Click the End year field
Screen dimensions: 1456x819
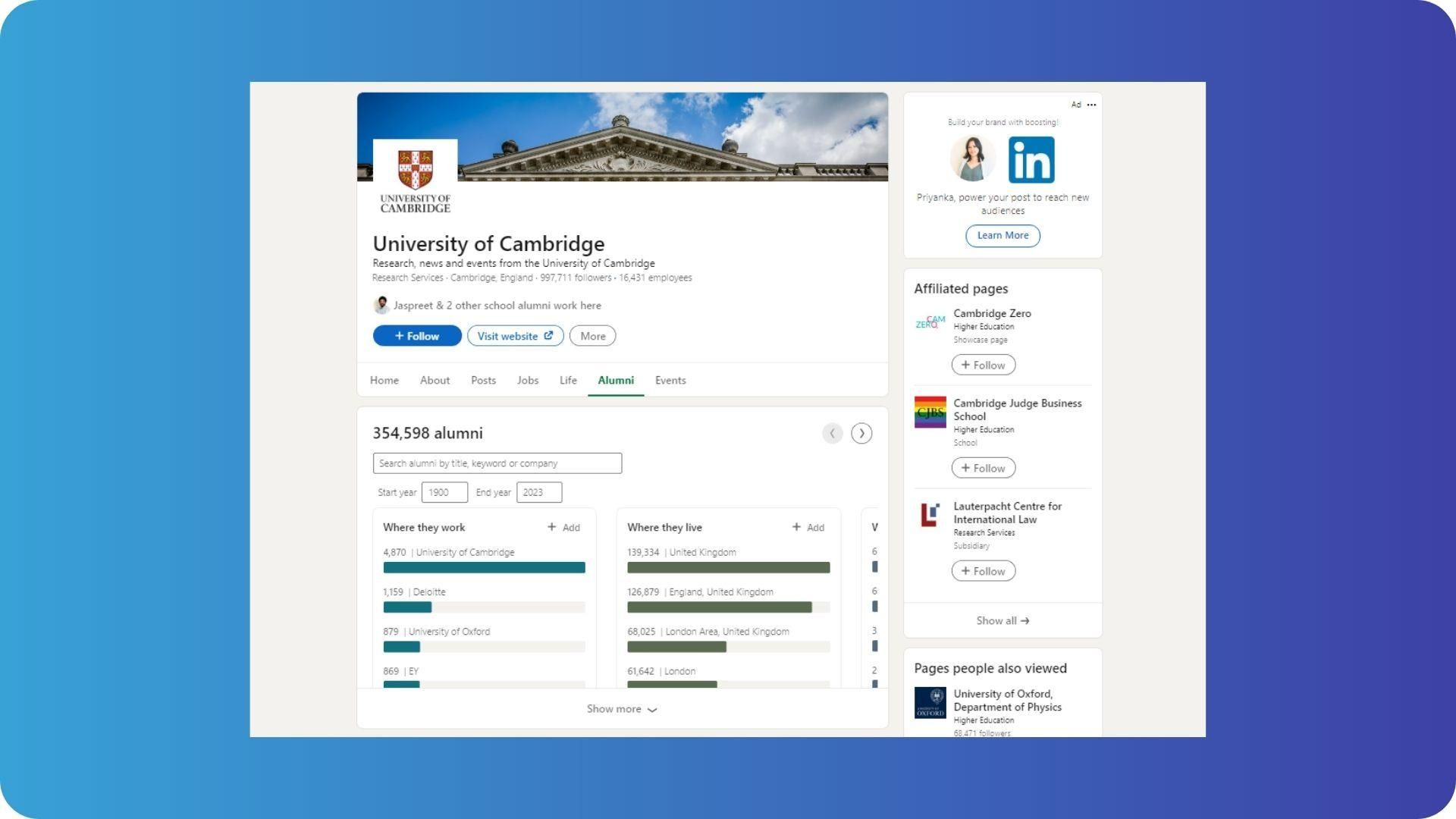click(539, 493)
